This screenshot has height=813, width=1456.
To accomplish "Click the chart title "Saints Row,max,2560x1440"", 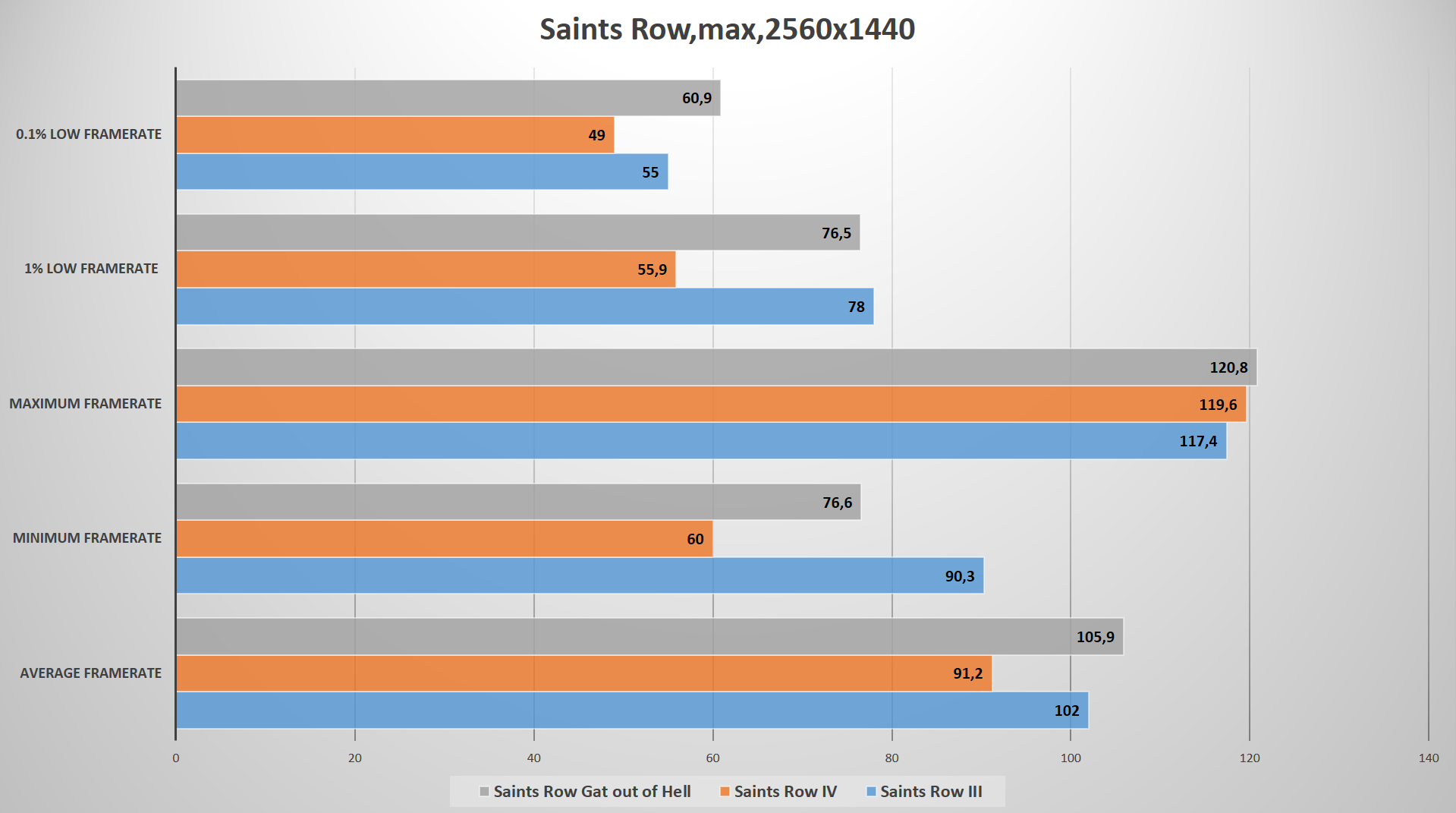I will click(727, 29).
